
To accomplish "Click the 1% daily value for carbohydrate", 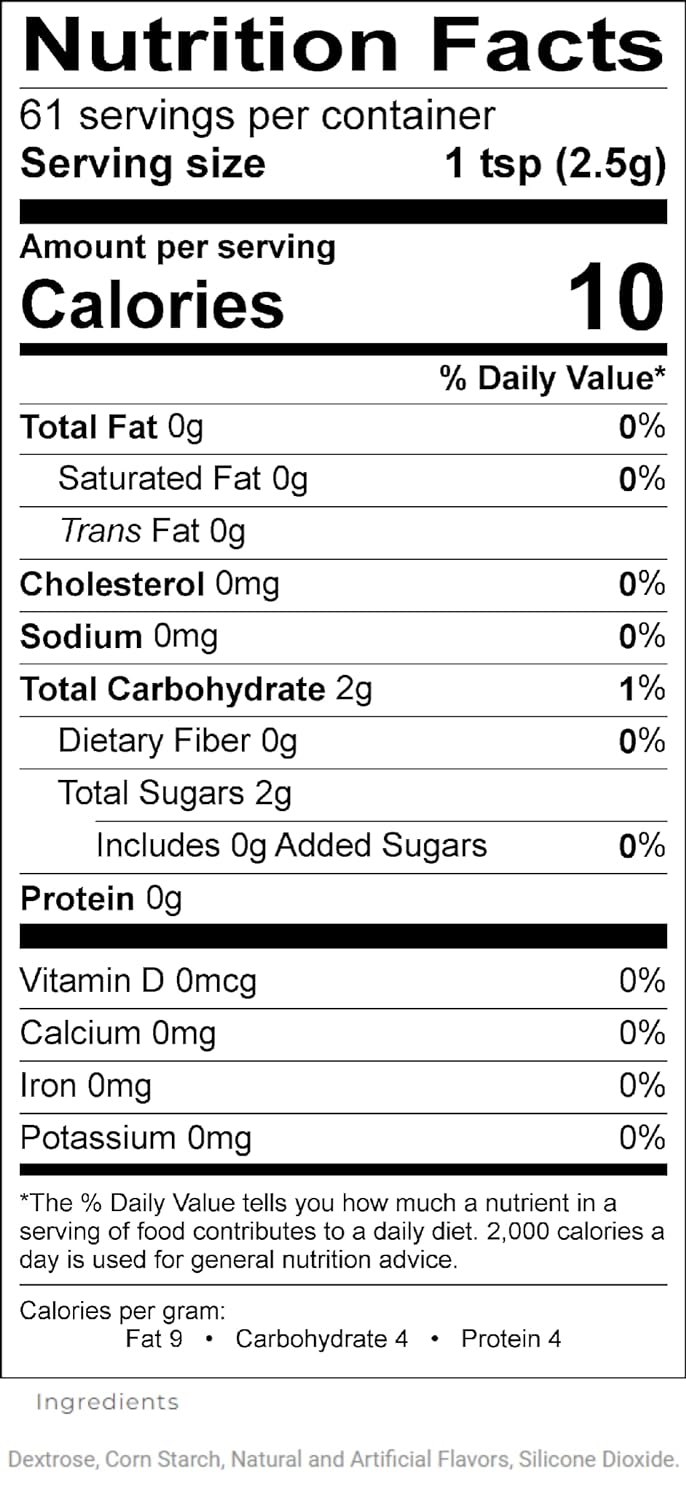I will pos(641,688).
